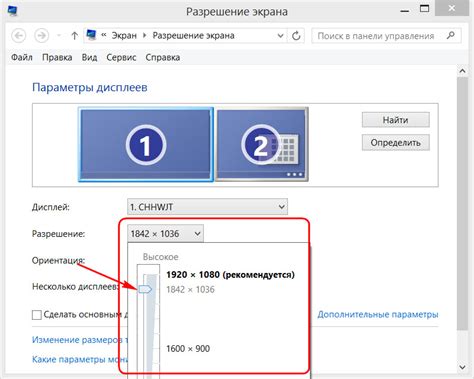Minimize the 'Разрешение экрана' window
Viewport: 474px width, 379px height.
[x=405, y=10]
